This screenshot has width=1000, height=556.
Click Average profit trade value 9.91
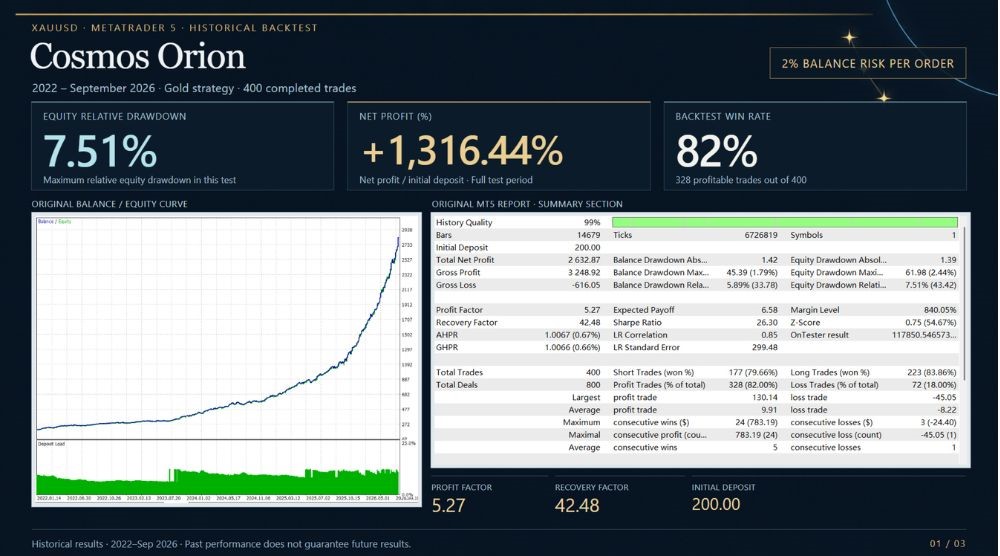click(x=769, y=410)
